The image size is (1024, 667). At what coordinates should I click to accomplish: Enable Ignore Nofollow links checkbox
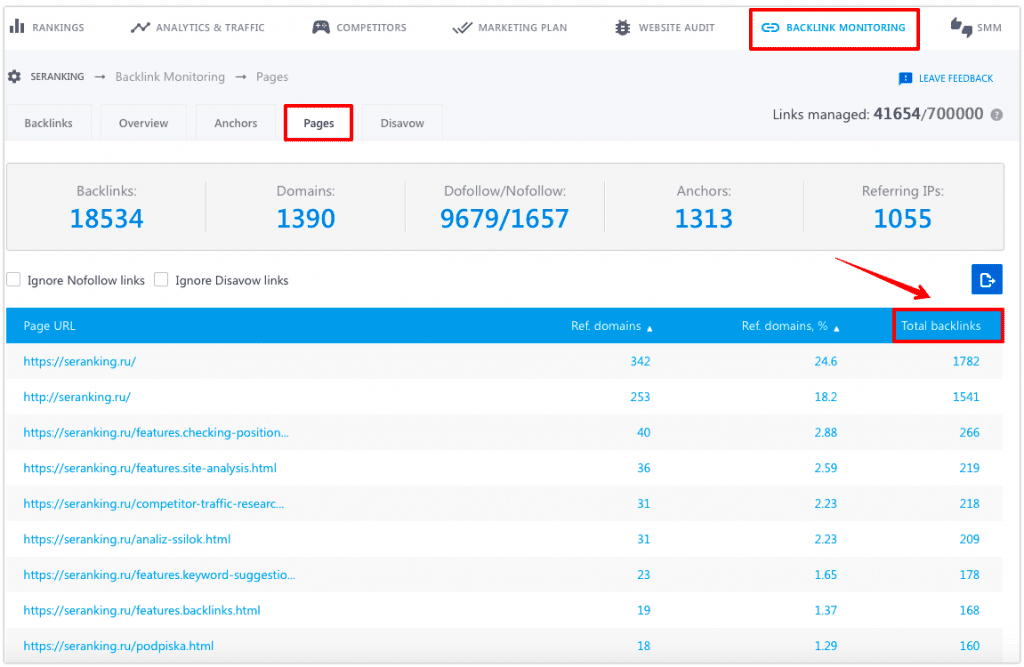click(x=14, y=280)
